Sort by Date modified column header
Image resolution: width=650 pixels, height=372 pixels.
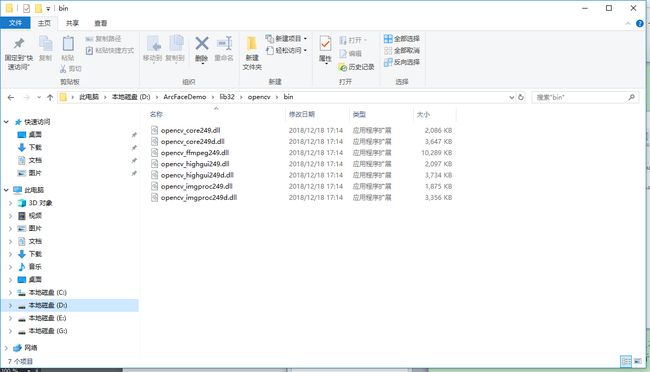(301, 114)
